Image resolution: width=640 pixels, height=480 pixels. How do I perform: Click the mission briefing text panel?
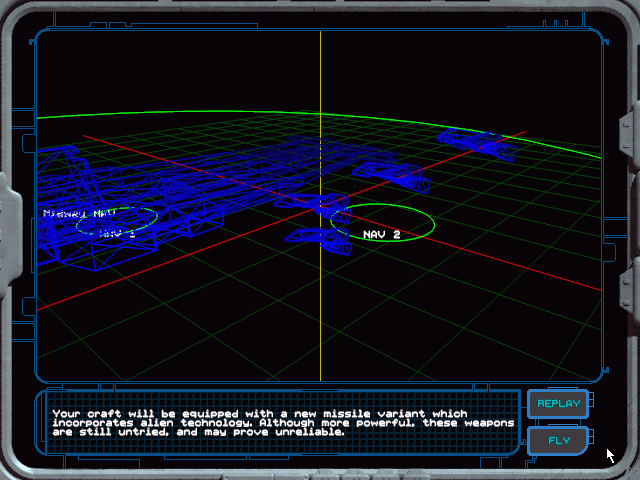coord(282,423)
